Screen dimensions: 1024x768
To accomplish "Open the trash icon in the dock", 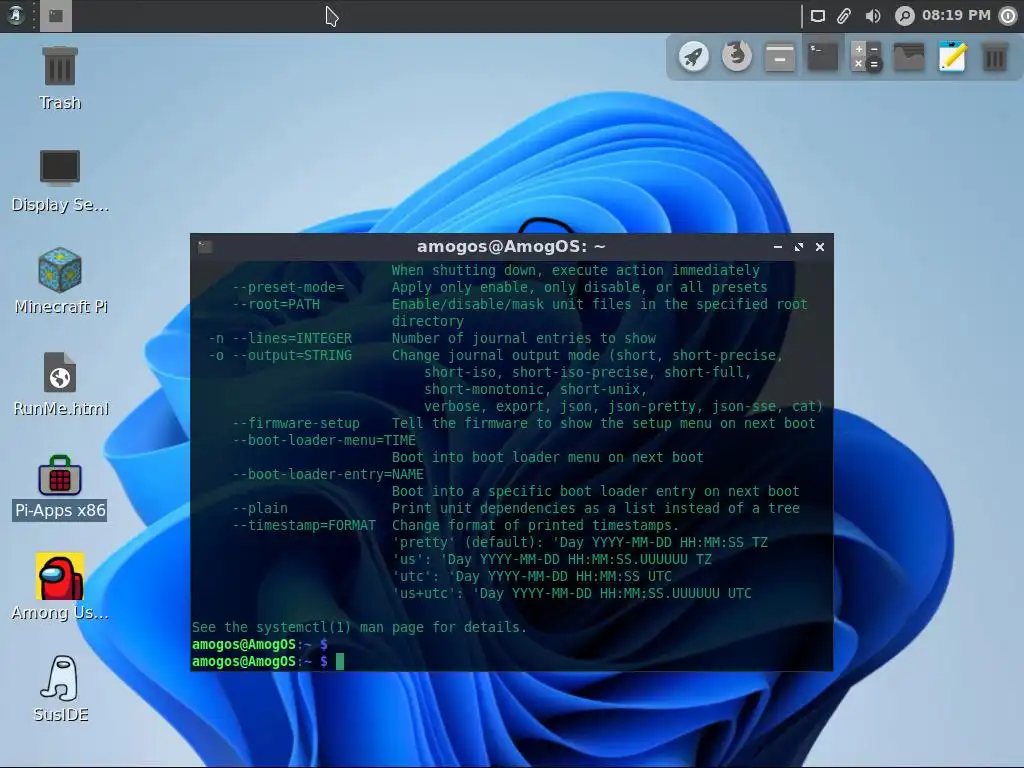I will click(x=995, y=56).
